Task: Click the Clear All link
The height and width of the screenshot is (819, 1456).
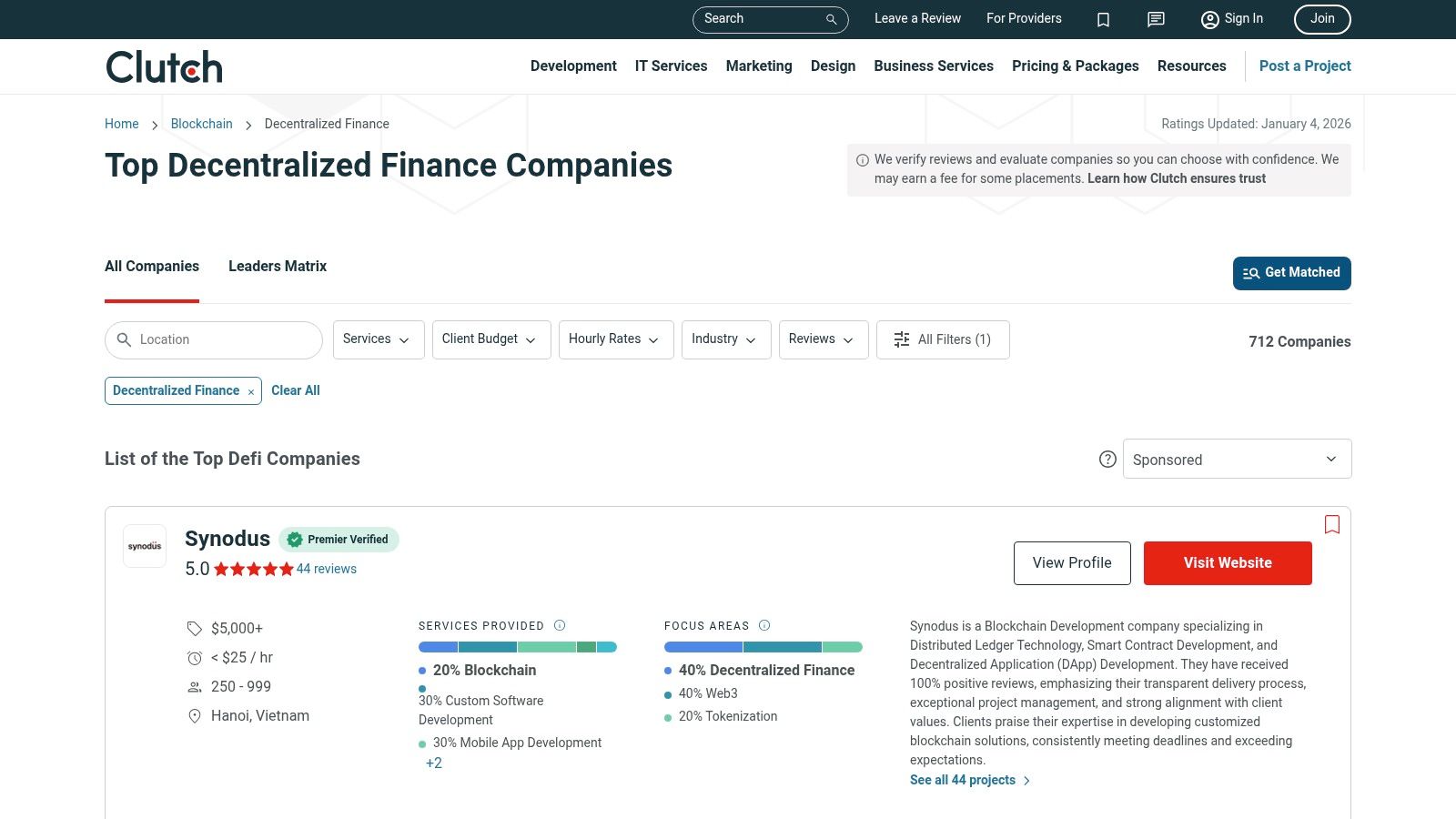Action: point(296,390)
